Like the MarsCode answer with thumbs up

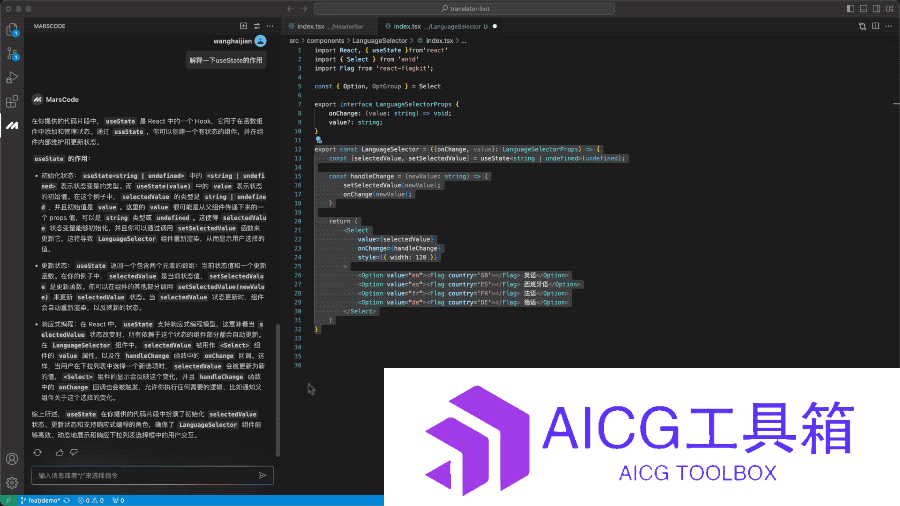coord(59,452)
